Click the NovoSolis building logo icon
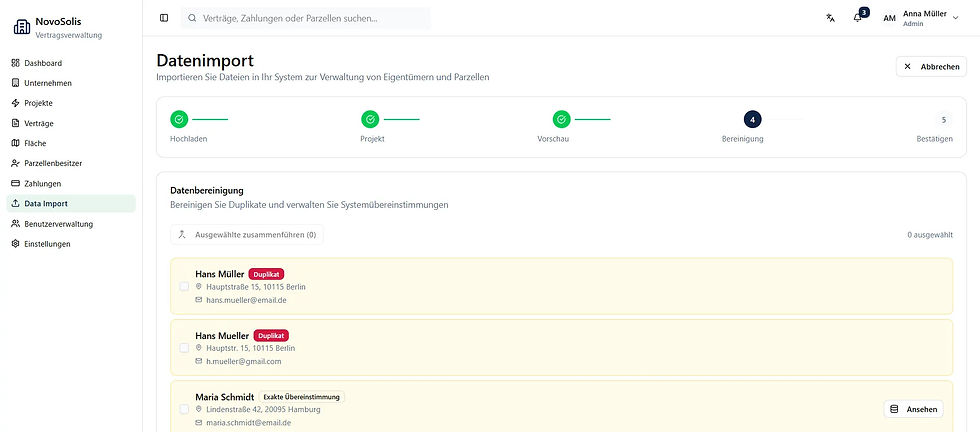Image resolution: width=980 pixels, height=432 pixels. (x=21, y=27)
